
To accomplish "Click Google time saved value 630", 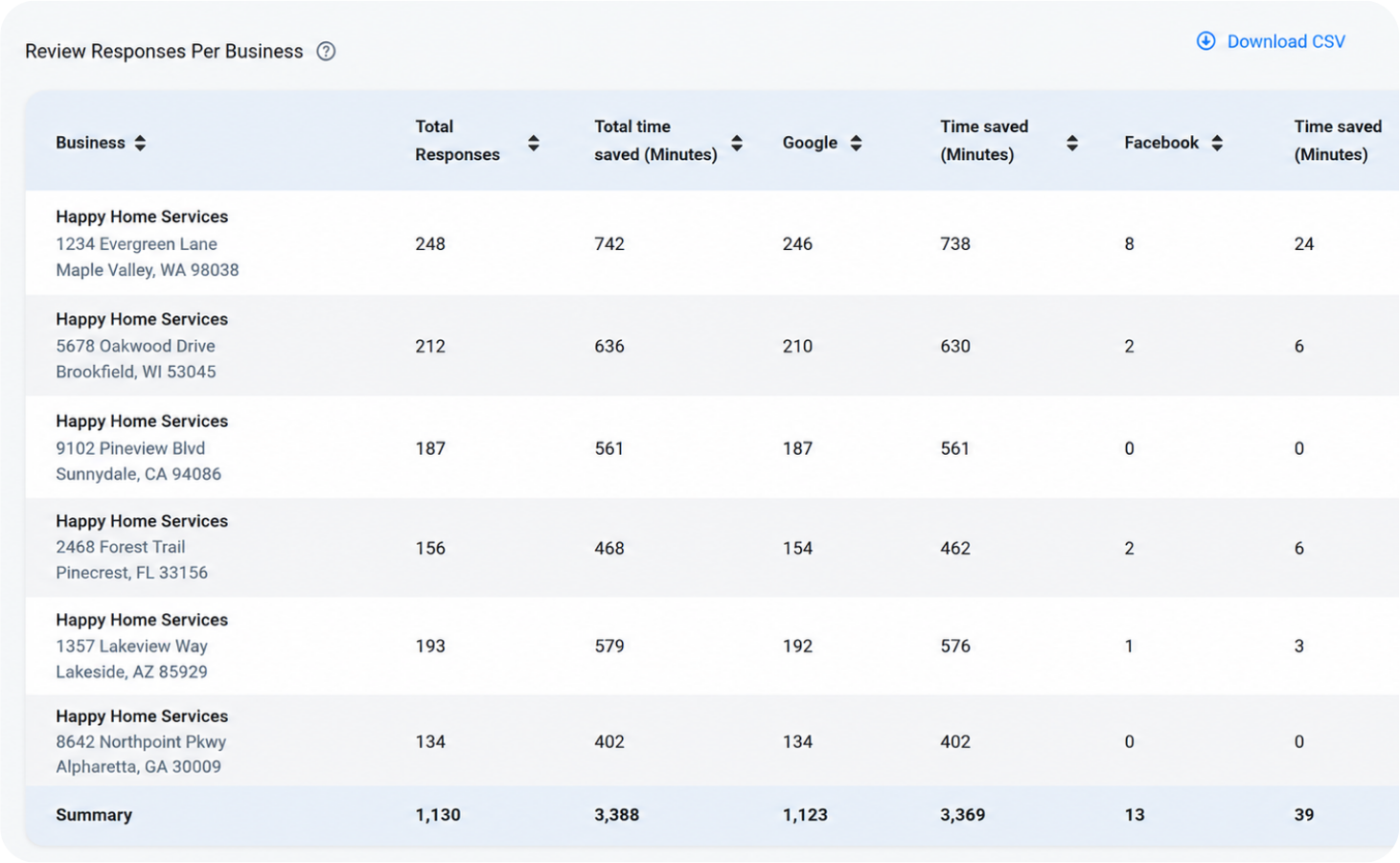I will (x=955, y=346).
